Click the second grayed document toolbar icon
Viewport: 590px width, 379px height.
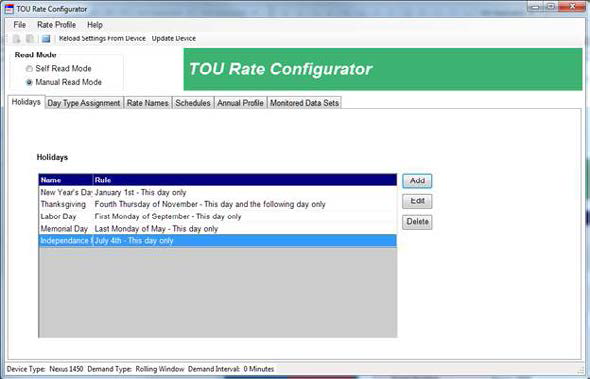(30, 38)
